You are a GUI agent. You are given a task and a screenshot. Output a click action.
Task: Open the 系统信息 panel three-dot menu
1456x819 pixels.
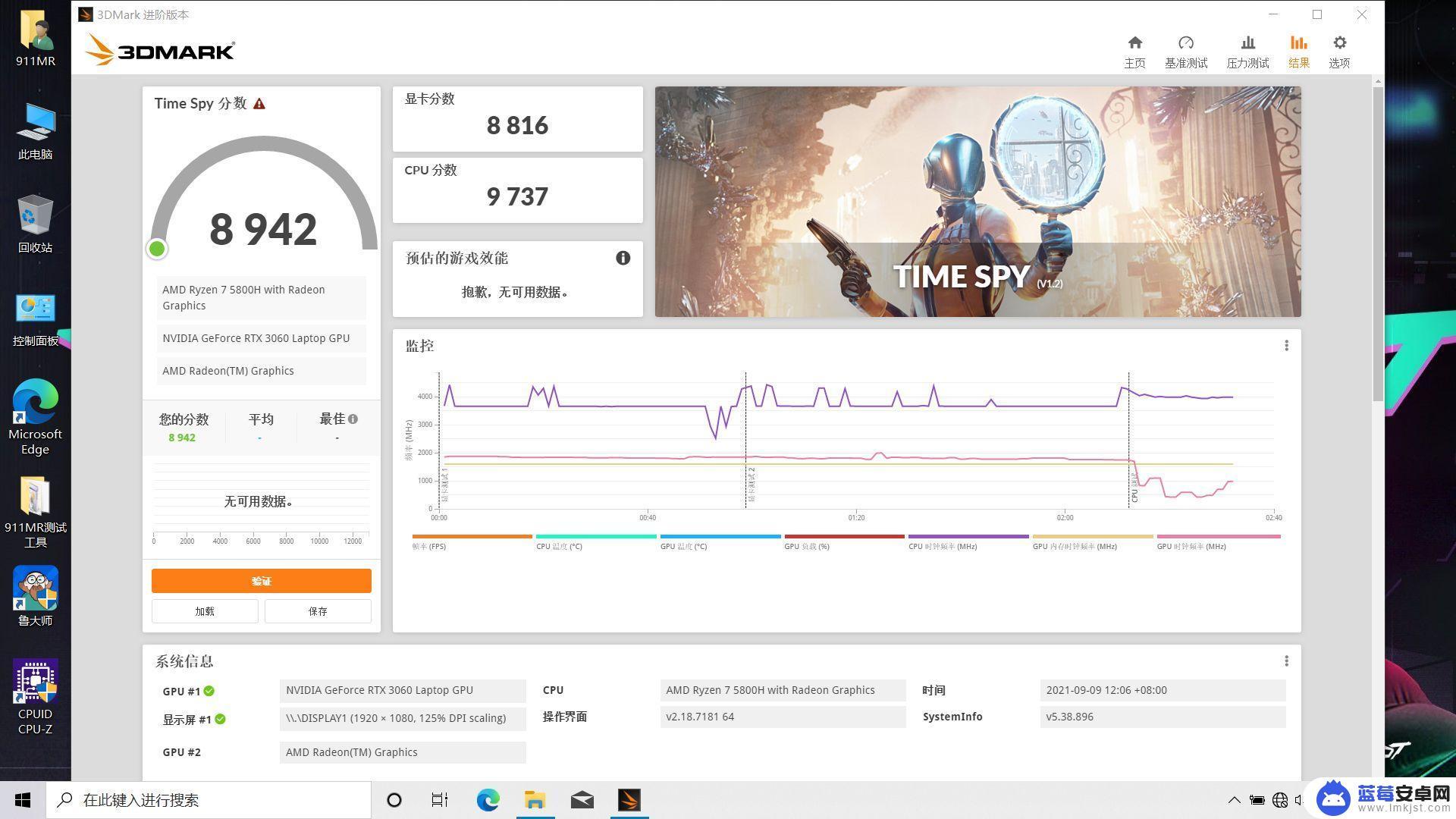tap(1286, 661)
